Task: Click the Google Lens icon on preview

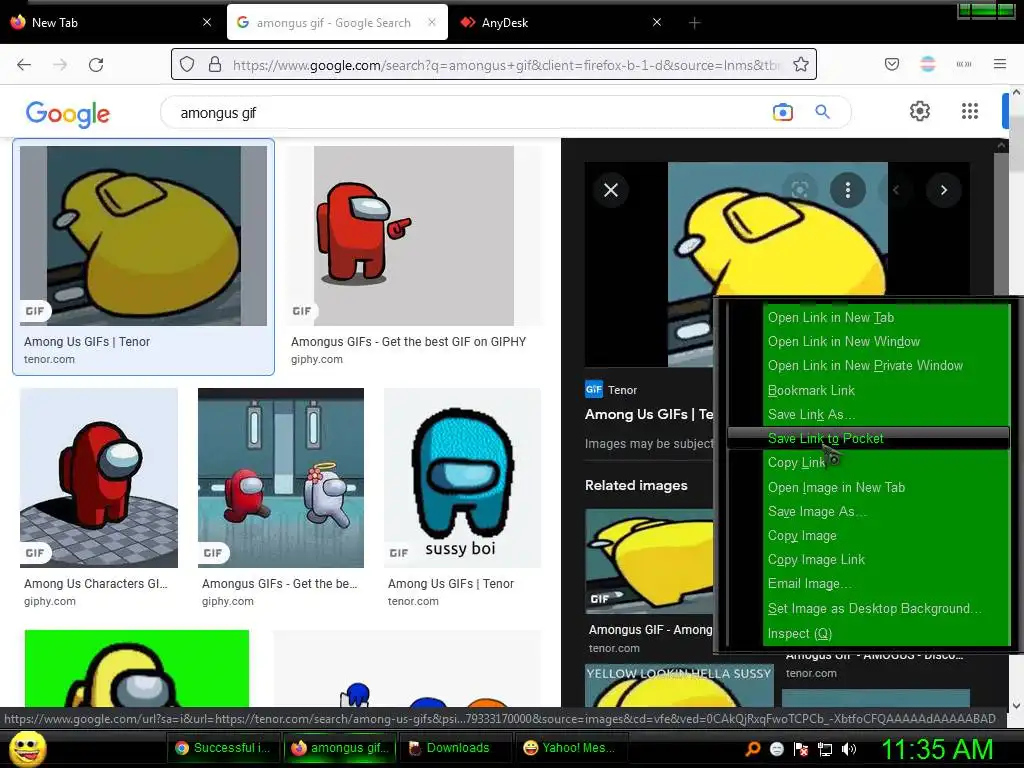Action: 800,190
